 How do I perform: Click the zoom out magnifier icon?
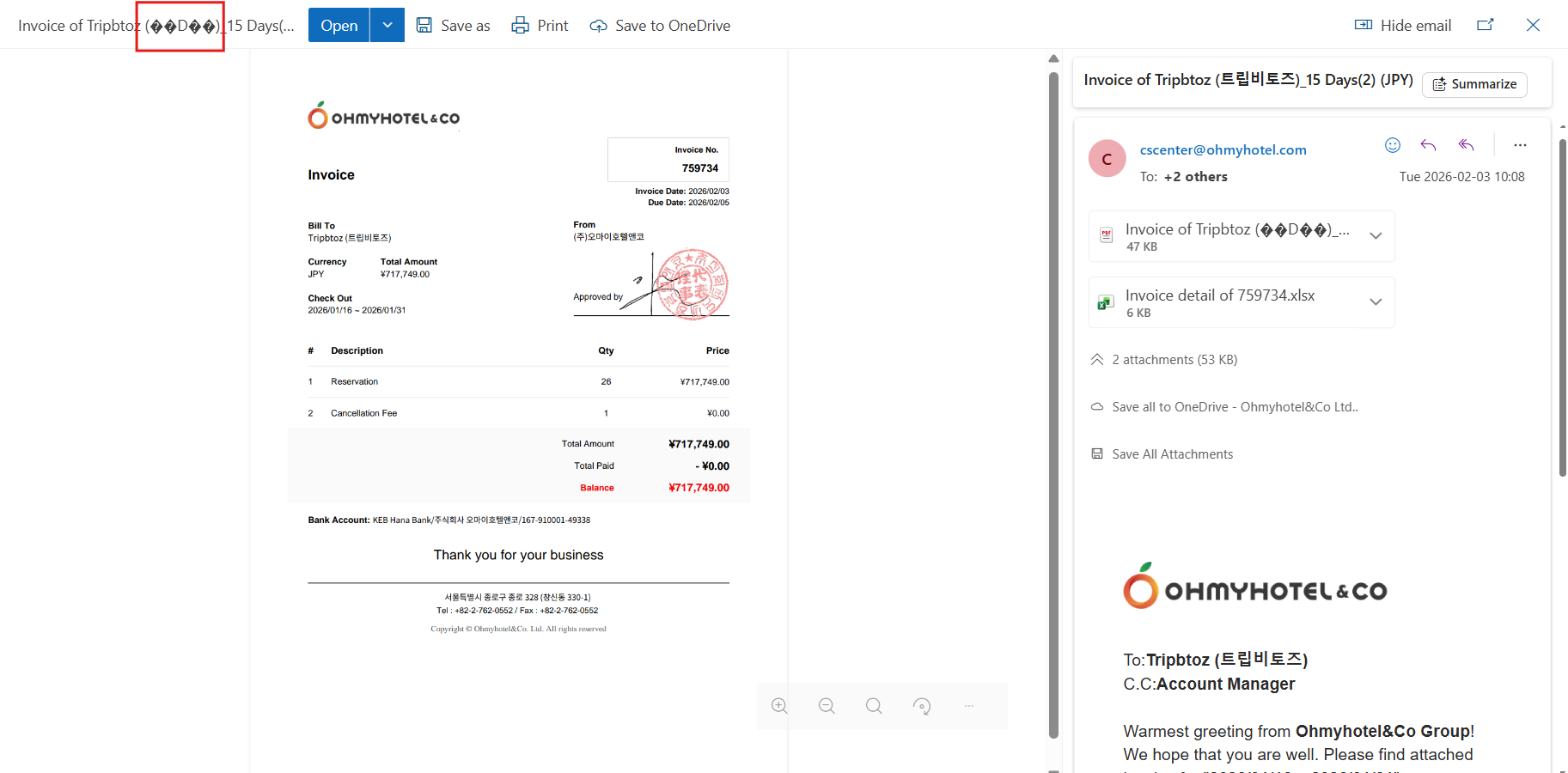tap(827, 706)
